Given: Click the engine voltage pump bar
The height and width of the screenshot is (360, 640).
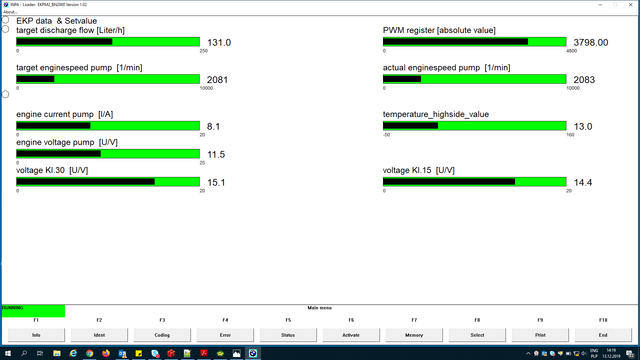Looking at the screenshot, I should pos(108,153).
